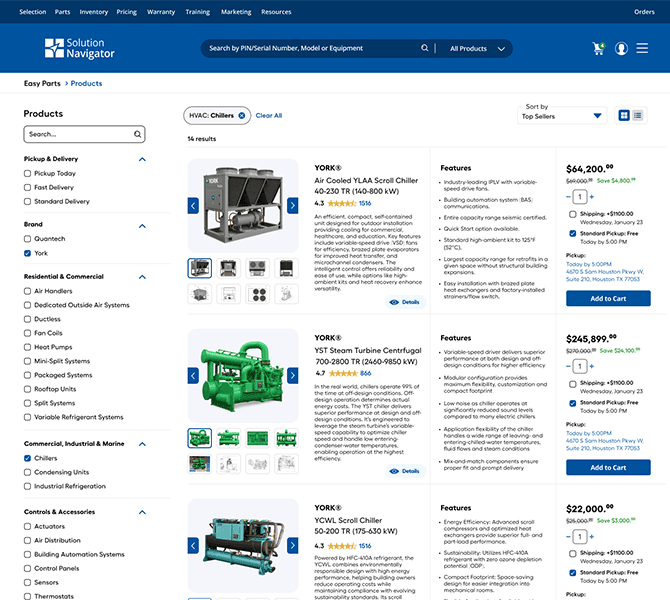The width and height of the screenshot is (670, 600).
Task: Check the Quantech brand filter
Action: pyautogui.click(x=27, y=239)
